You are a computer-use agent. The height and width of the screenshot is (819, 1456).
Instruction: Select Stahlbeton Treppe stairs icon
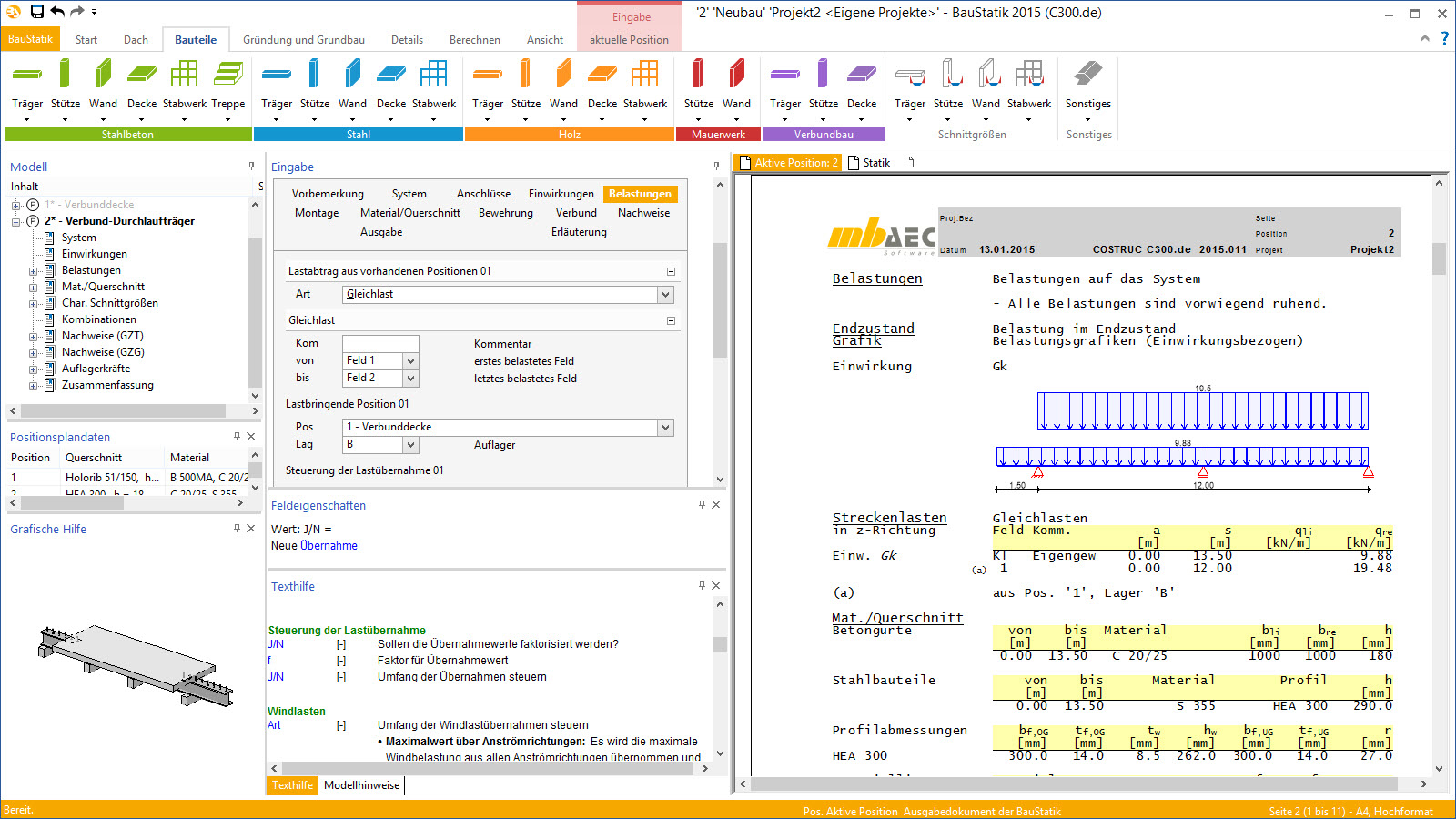228,75
